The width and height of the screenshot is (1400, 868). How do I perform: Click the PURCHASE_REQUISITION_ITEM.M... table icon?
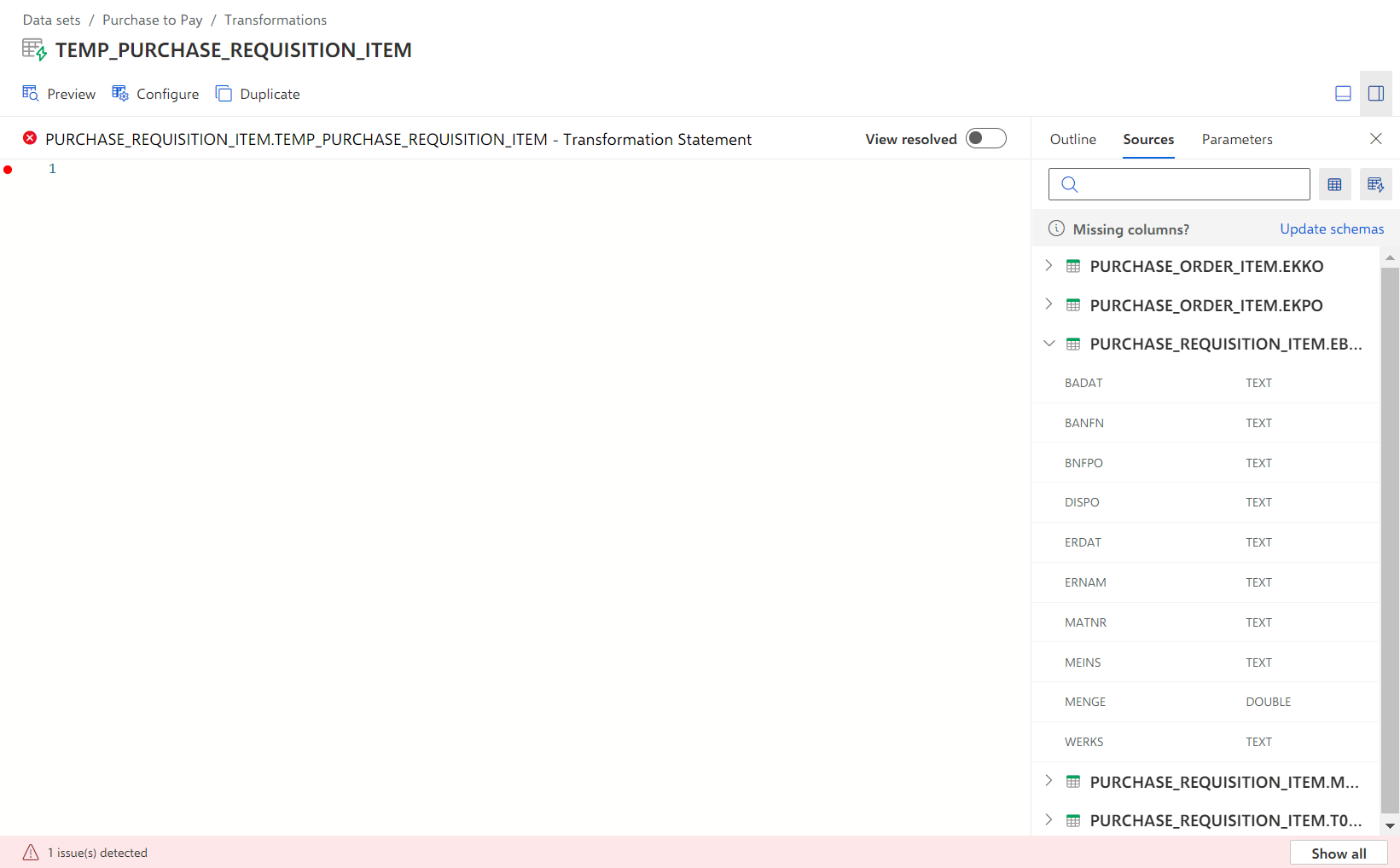pyautogui.click(x=1073, y=781)
